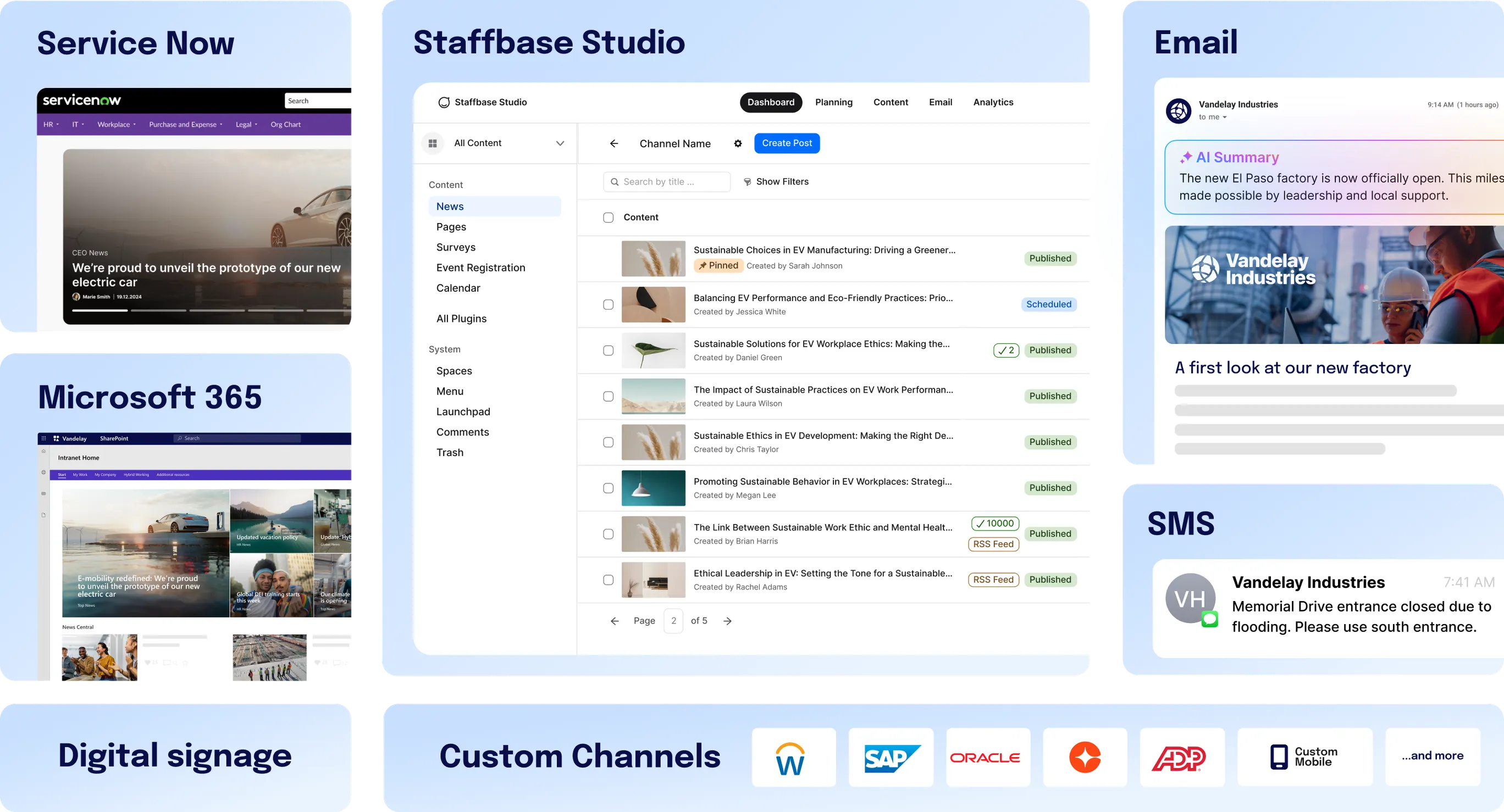Click RSS Feed tag on Rachel Adams post
Image resolution: width=1504 pixels, height=812 pixels.
point(993,580)
